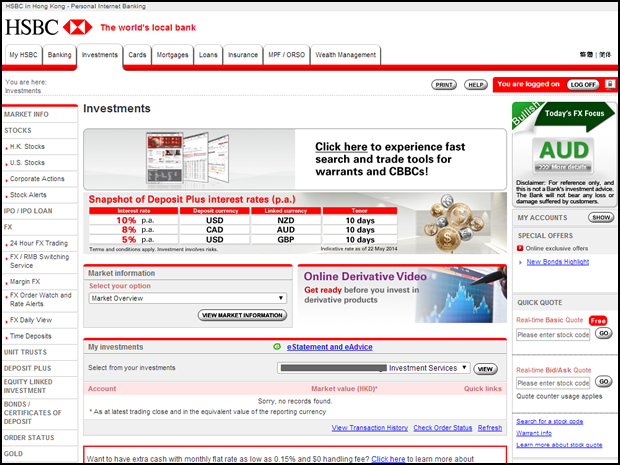Click the HELP button
This screenshot has width=620, height=465.
(475, 85)
